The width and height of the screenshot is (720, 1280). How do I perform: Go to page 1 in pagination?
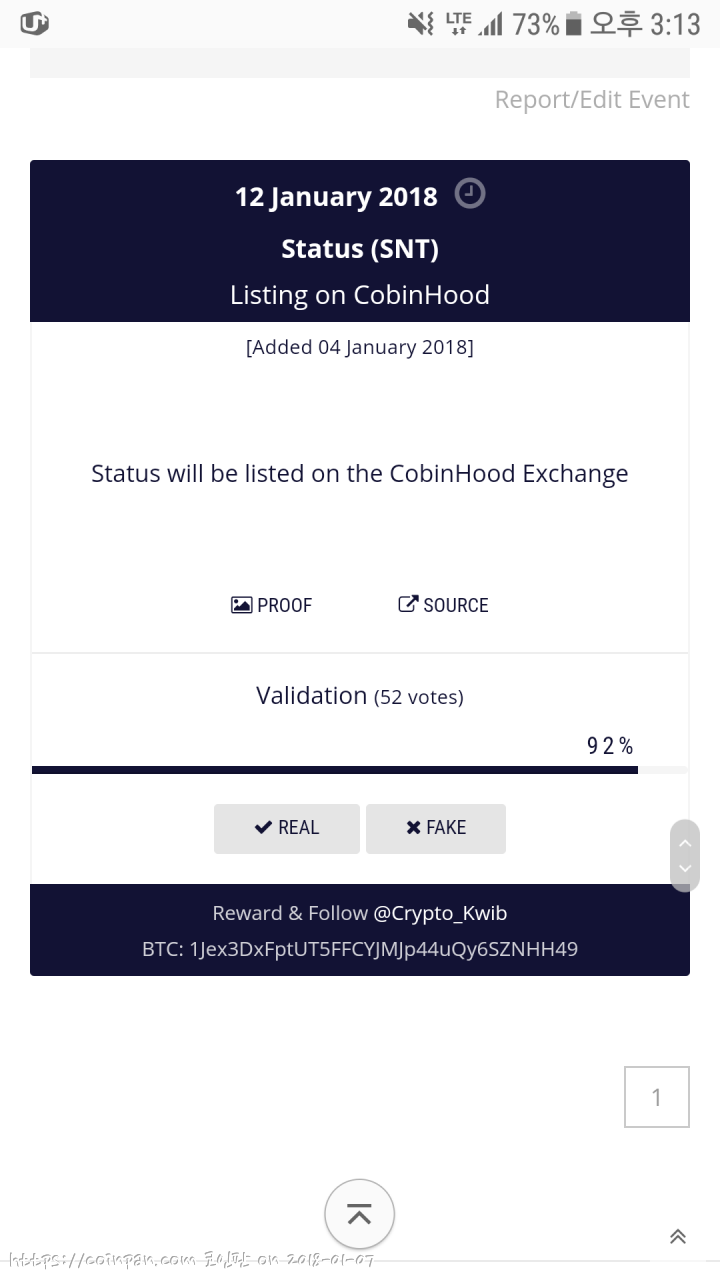click(657, 1097)
